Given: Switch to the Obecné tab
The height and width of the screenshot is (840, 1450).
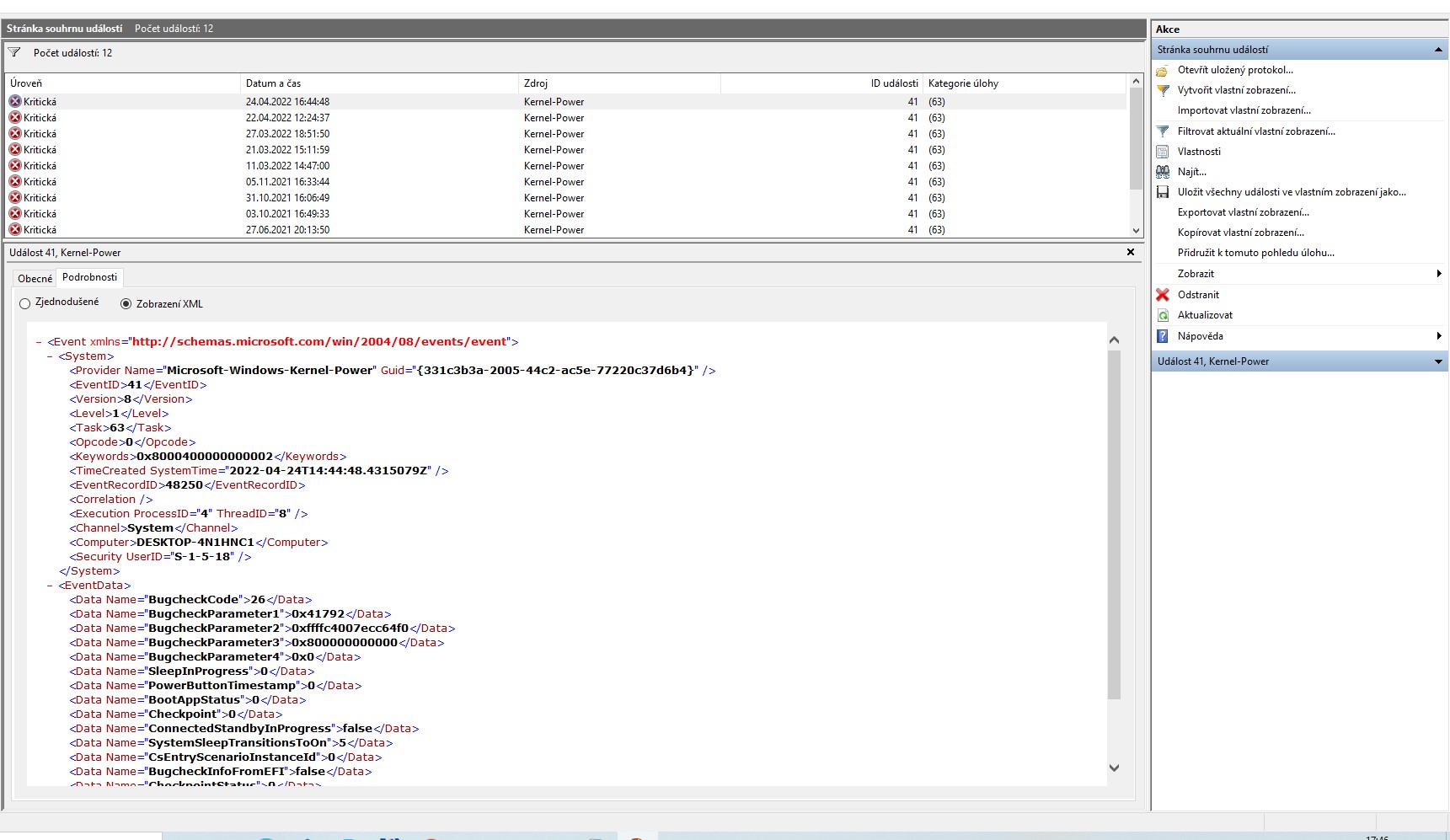Looking at the screenshot, I should coord(35,278).
